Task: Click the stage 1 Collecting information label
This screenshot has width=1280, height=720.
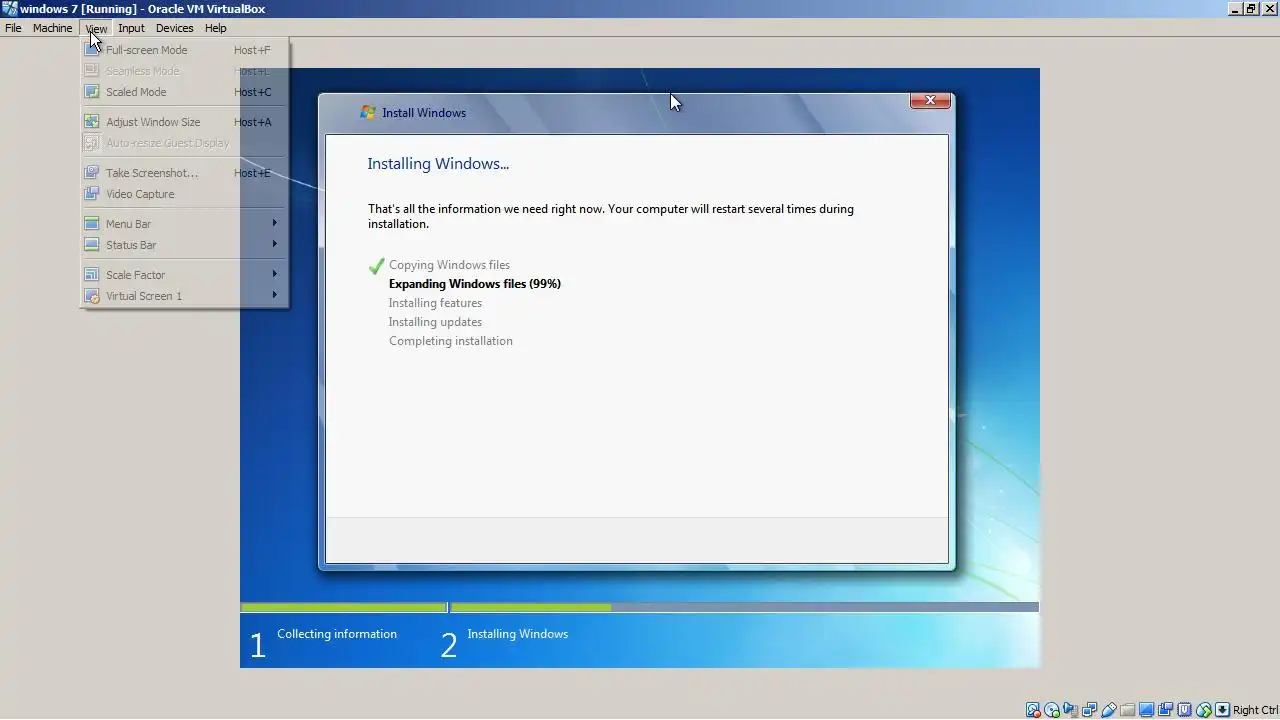Action: click(x=337, y=634)
